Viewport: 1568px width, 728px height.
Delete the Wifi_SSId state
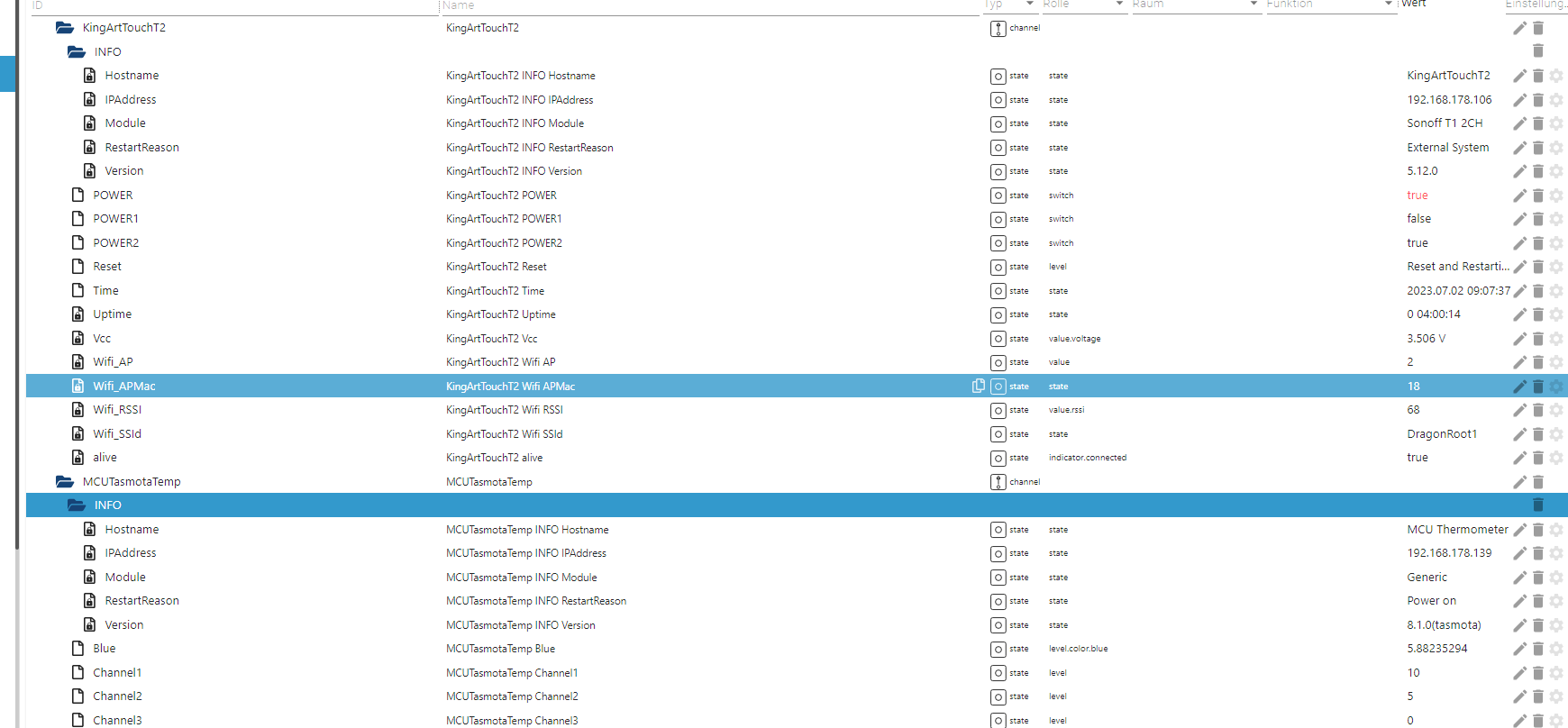click(1538, 434)
